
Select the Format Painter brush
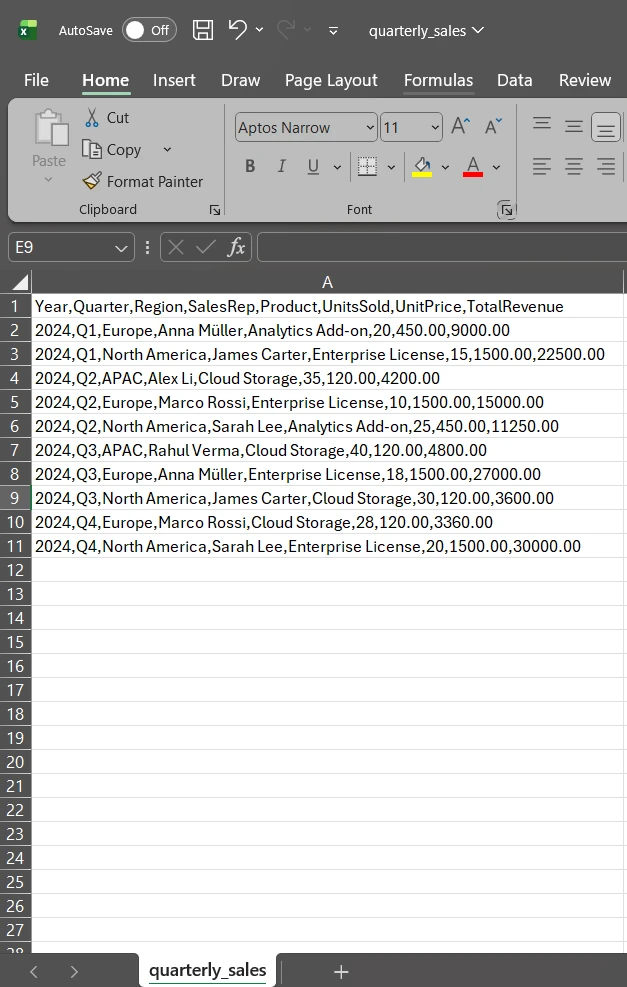point(92,181)
